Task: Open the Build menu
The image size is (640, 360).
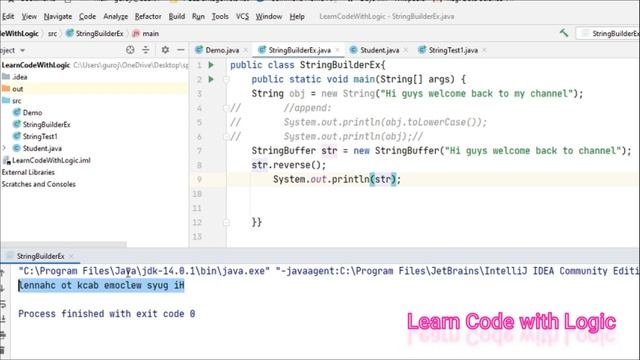Action: [177, 16]
